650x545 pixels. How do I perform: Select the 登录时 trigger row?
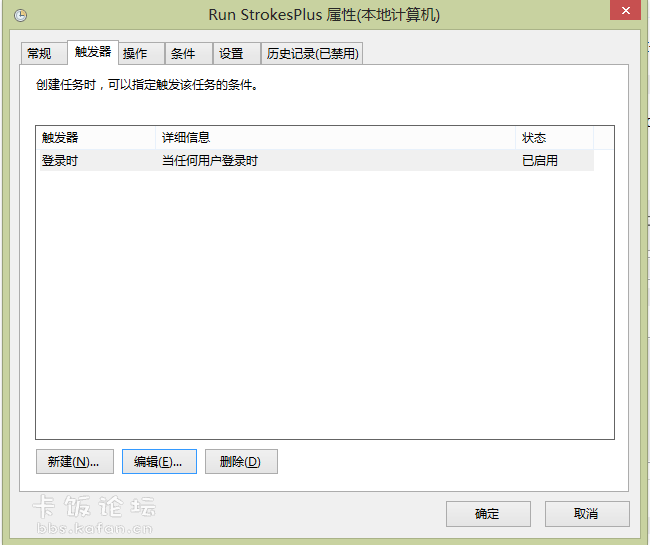pyautogui.click(x=317, y=160)
